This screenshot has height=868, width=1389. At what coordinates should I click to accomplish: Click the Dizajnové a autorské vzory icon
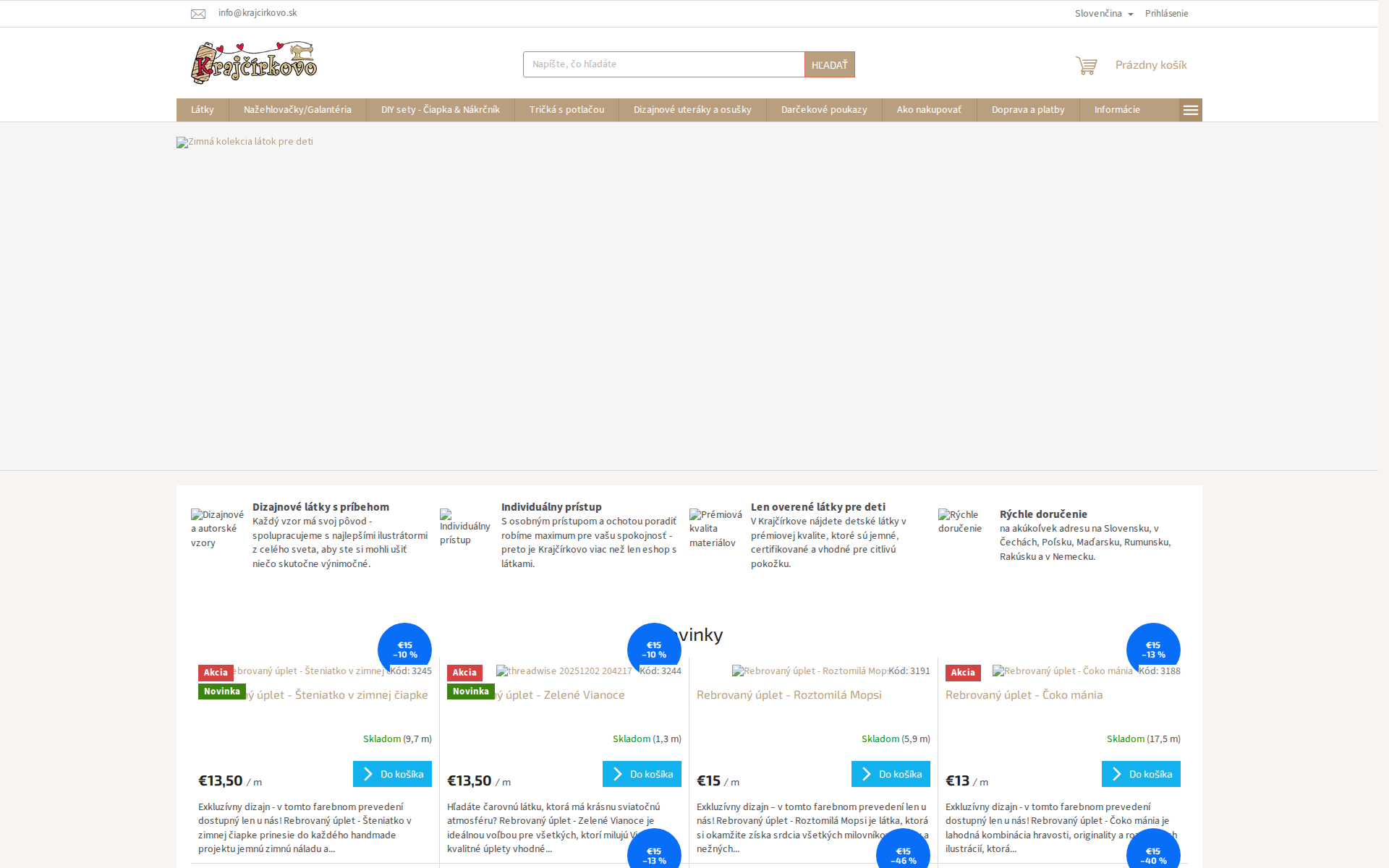tap(217, 529)
